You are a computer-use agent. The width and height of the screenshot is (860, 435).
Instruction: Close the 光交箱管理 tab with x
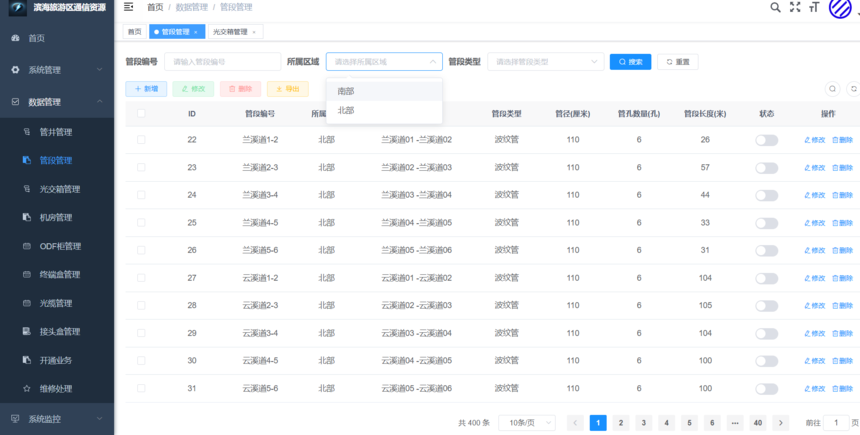click(x=254, y=32)
